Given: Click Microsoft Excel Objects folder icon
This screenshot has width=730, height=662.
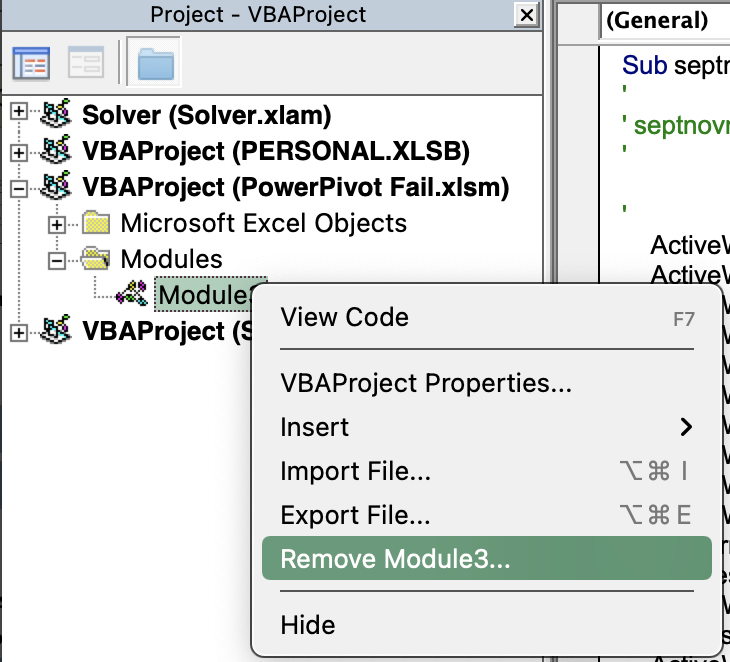Looking at the screenshot, I should coord(96,222).
